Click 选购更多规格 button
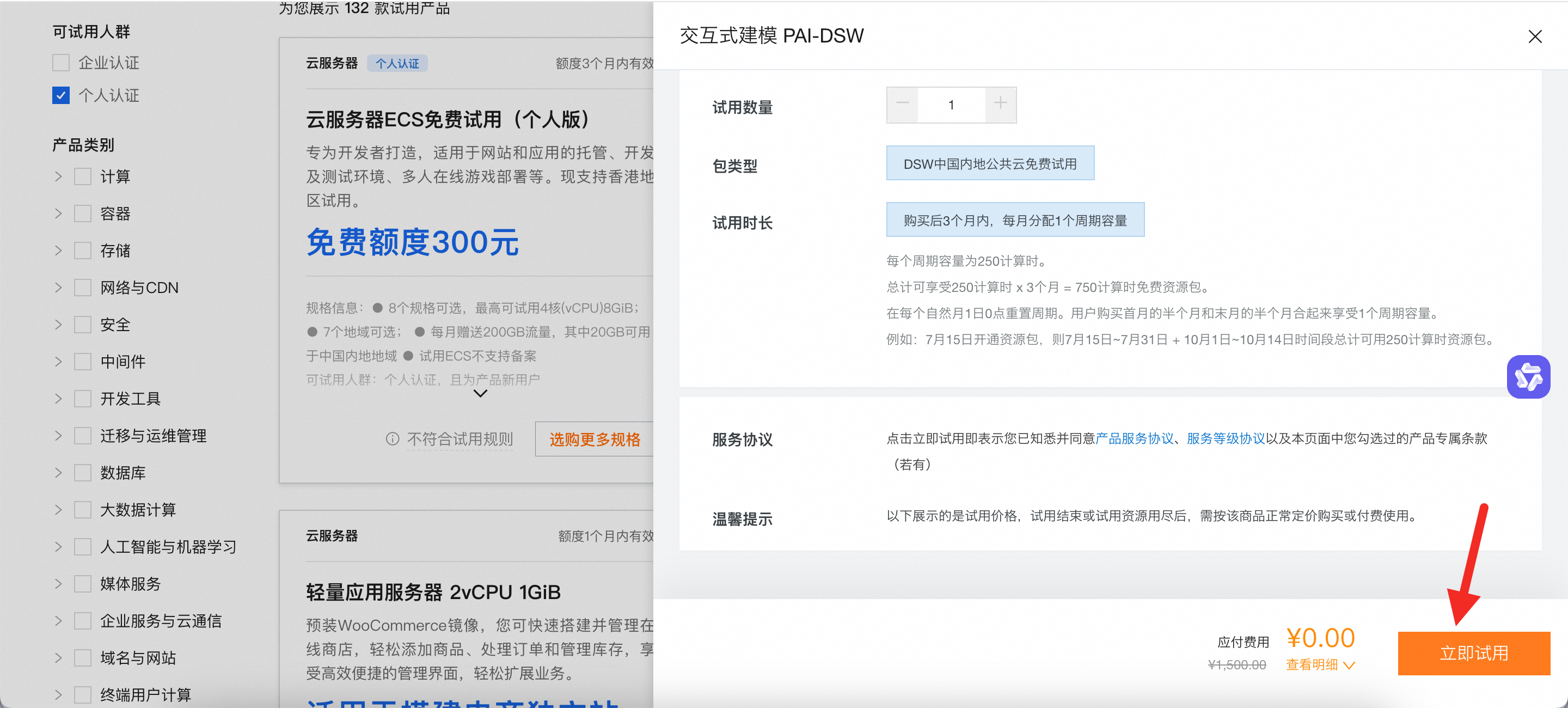Viewport: 1568px width, 708px height. coord(595,439)
